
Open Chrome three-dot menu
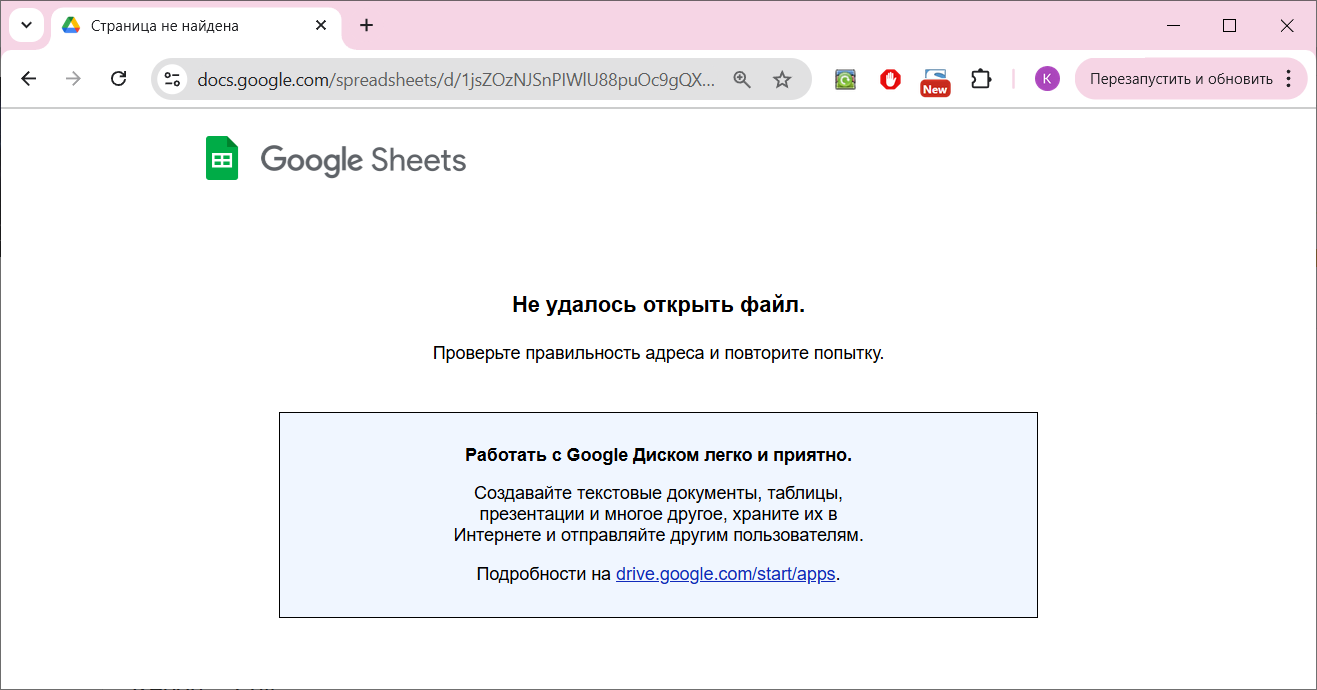pos(1288,79)
